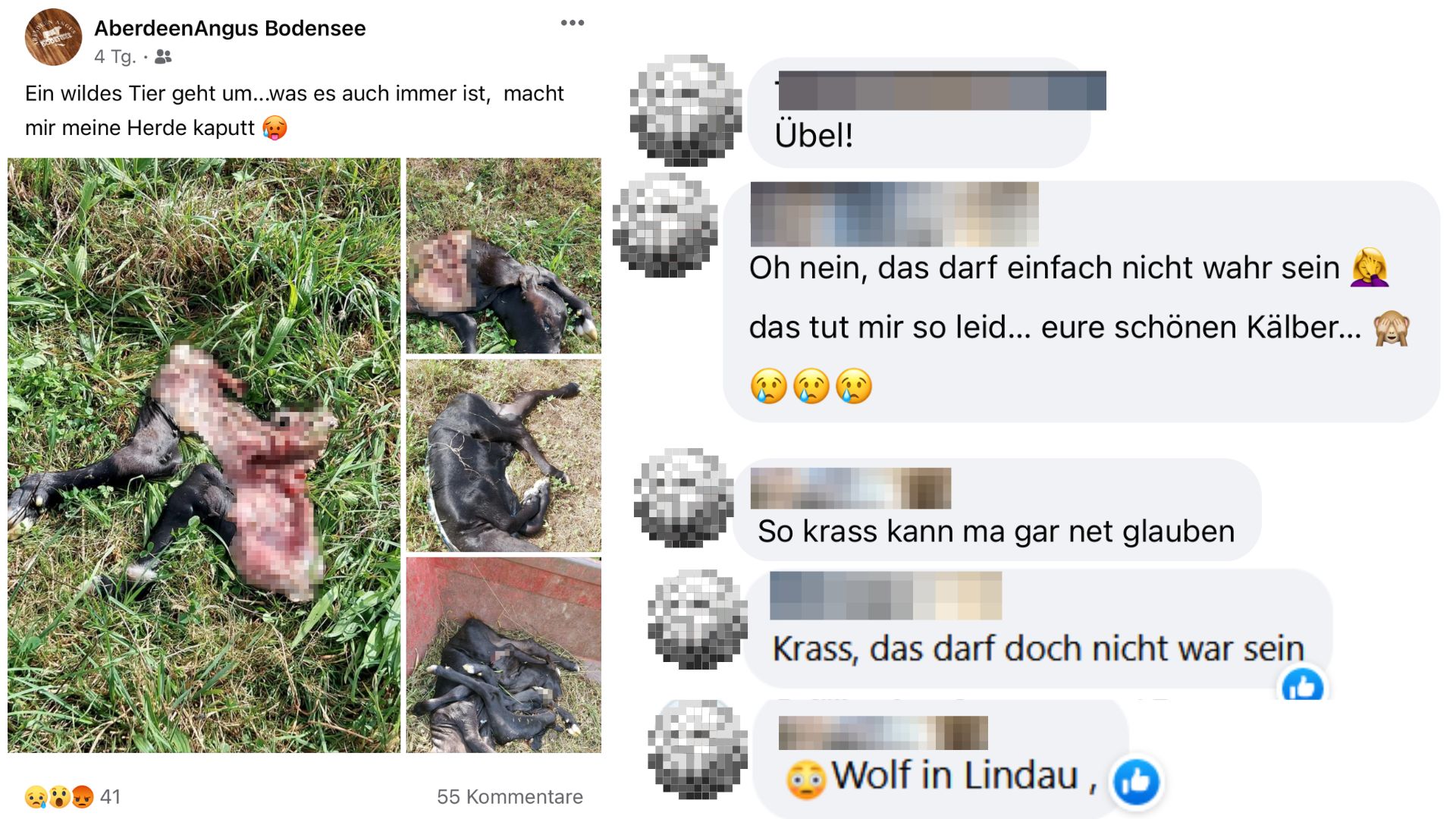Click the friends audience icon beside 4 Tg.
This screenshot has height=819, width=1456.
point(163,57)
